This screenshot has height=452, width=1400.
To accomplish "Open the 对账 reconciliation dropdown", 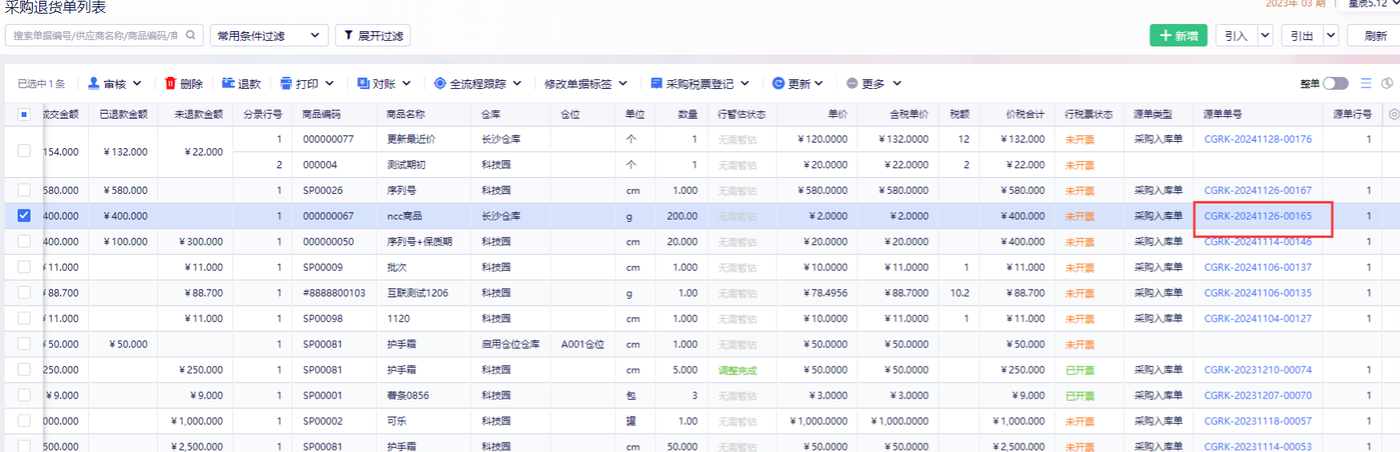I will pos(385,84).
